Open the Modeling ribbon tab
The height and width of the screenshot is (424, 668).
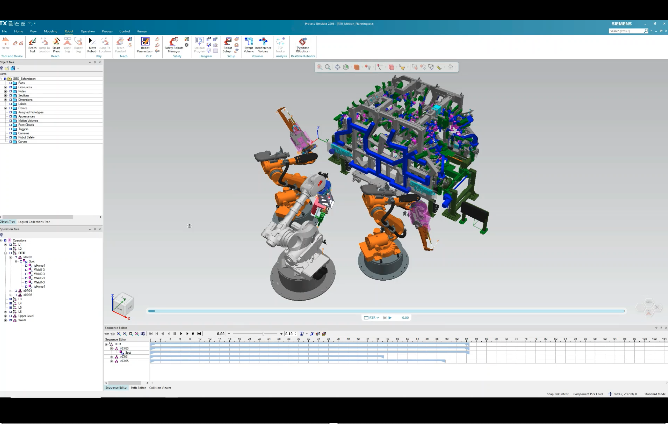point(51,31)
